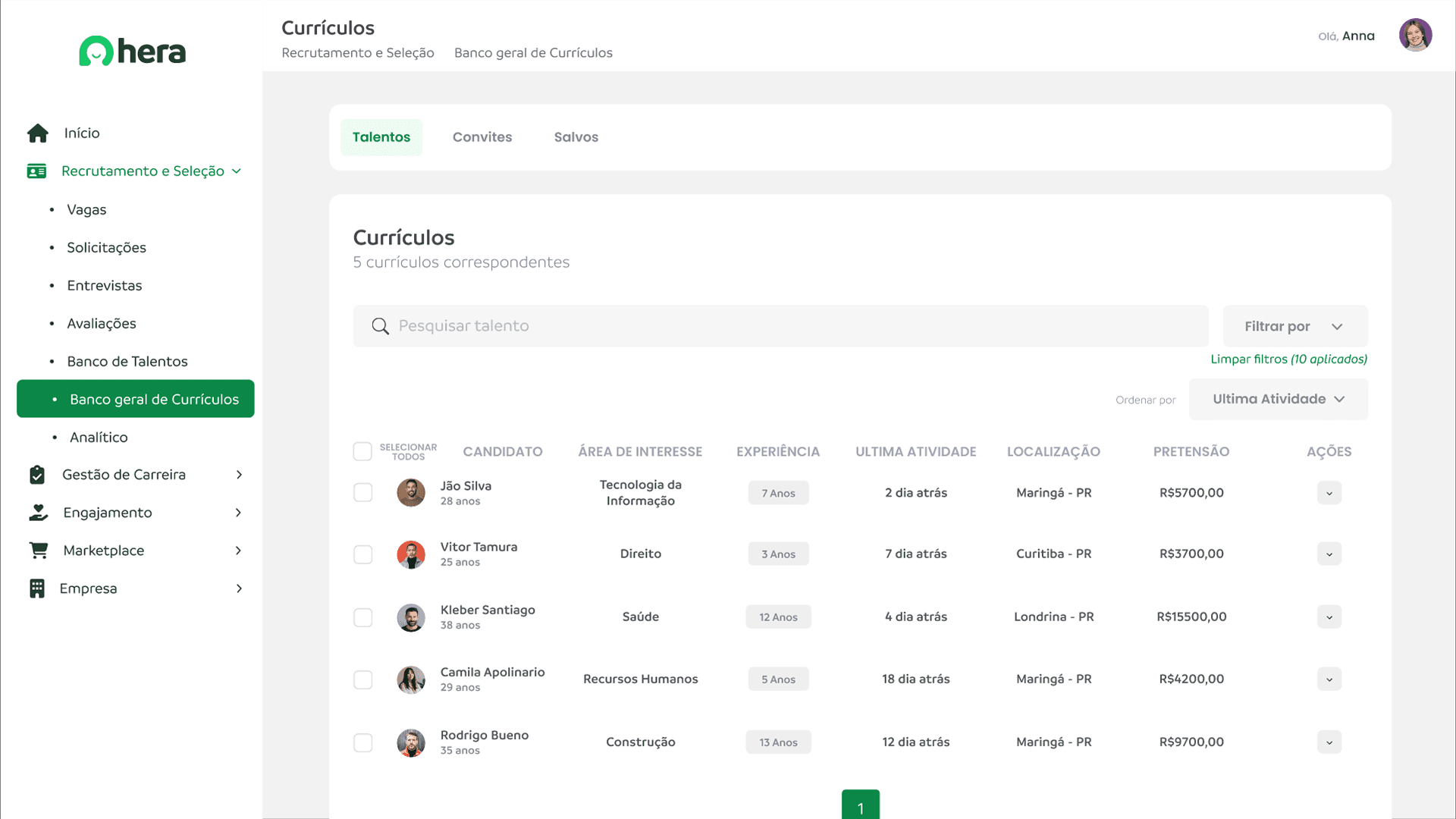Open the Ultima Atividade sort dropdown
The width and height of the screenshot is (1456, 819).
pos(1278,399)
